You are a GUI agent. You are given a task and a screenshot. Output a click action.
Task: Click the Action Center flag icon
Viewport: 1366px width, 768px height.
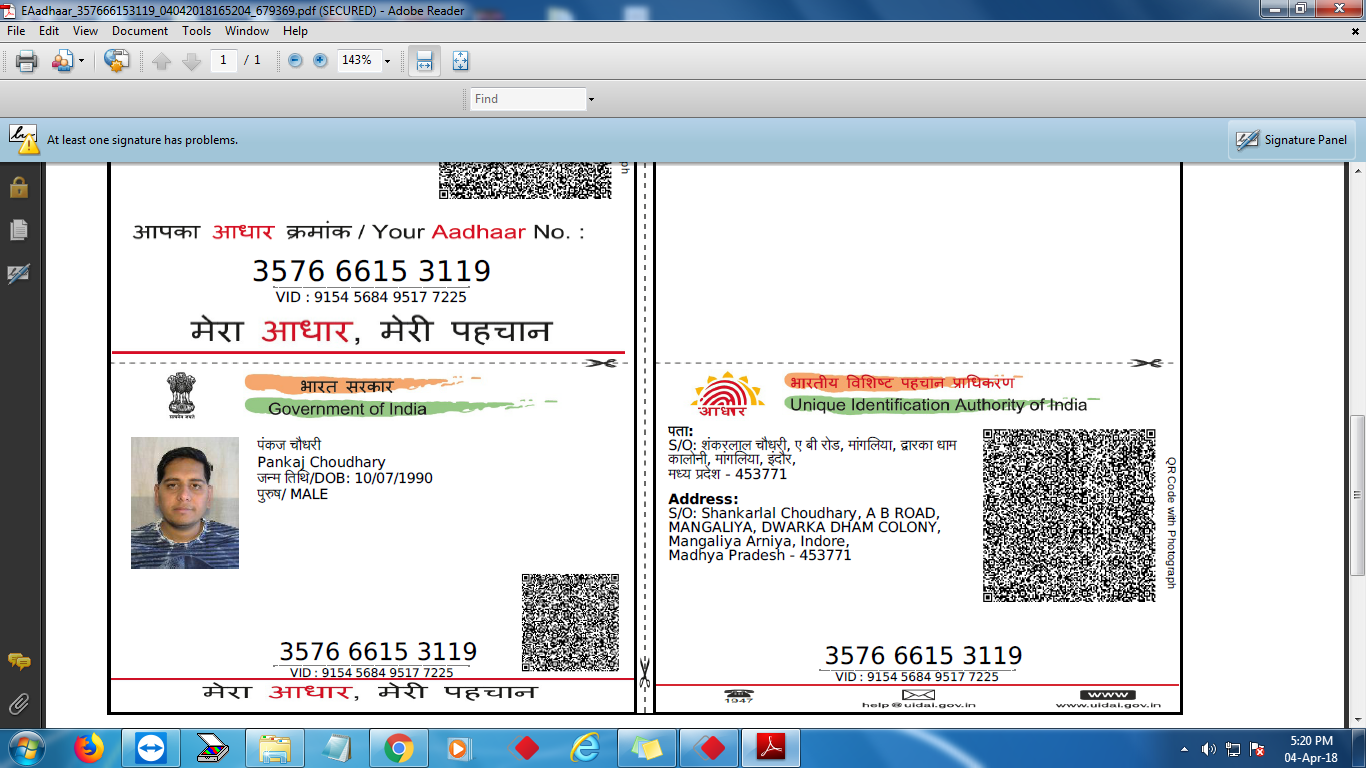(x=1258, y=749)
